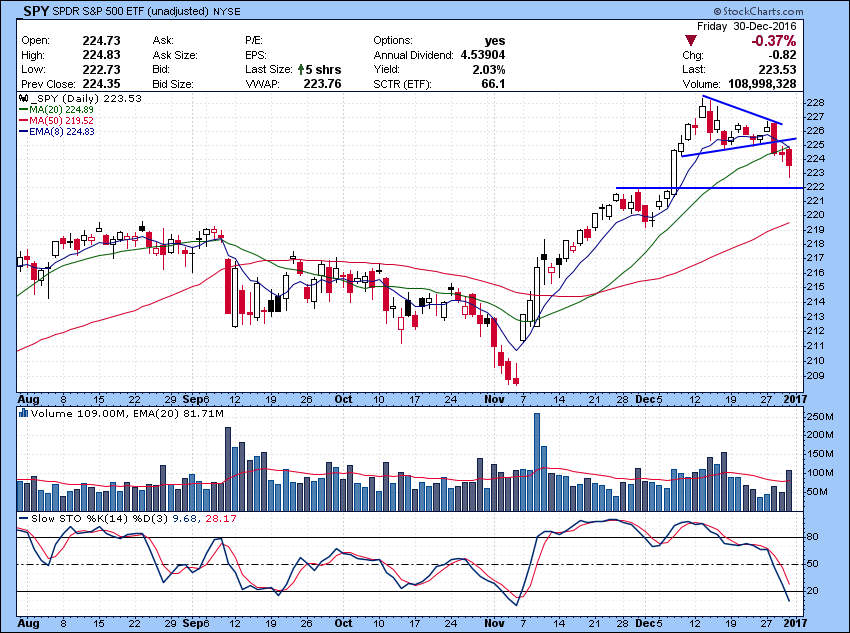Click the Low value 222.73
850x633 pixels.
click(101, 69)
